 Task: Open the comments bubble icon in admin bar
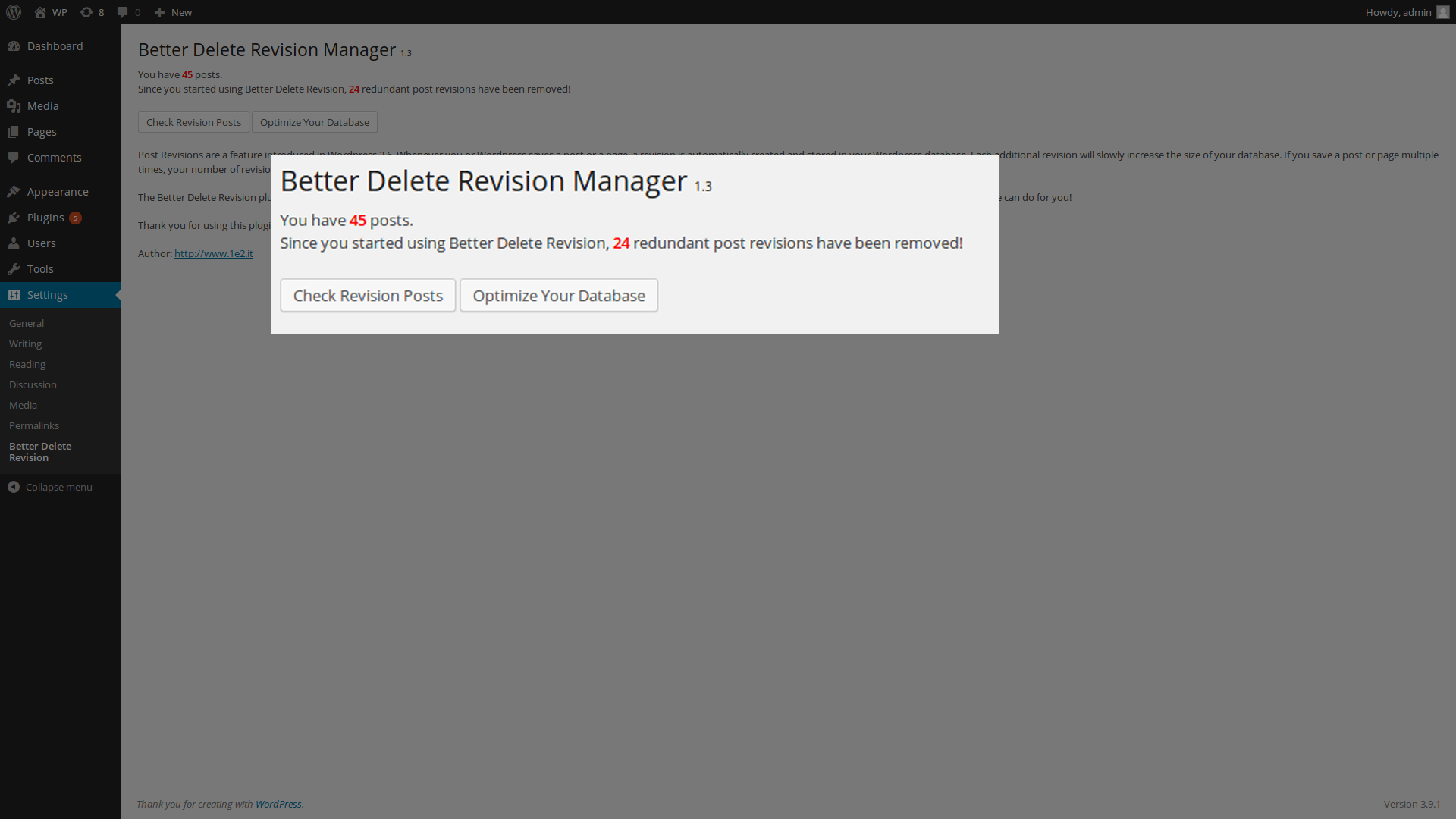(x=123, y=12)
